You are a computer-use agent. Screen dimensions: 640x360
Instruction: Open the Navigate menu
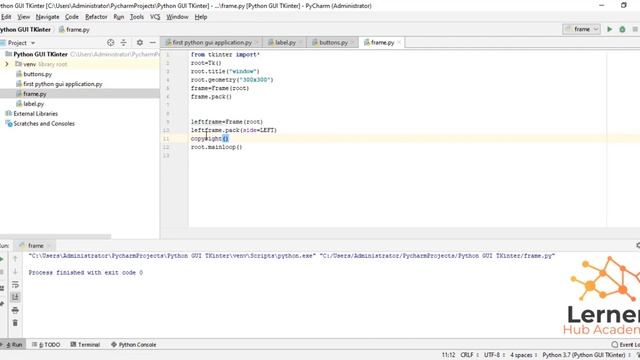tap(47, 17)
